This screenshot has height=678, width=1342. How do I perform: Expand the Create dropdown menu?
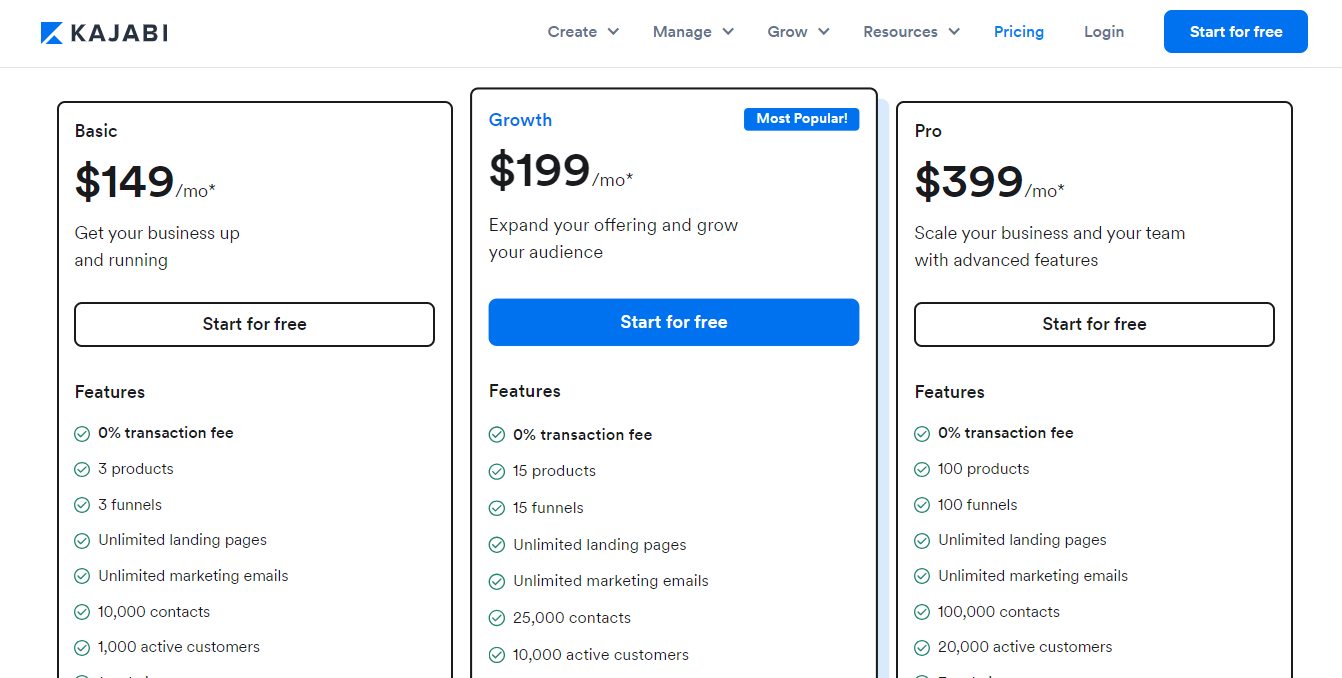click(x=583, y=32)
